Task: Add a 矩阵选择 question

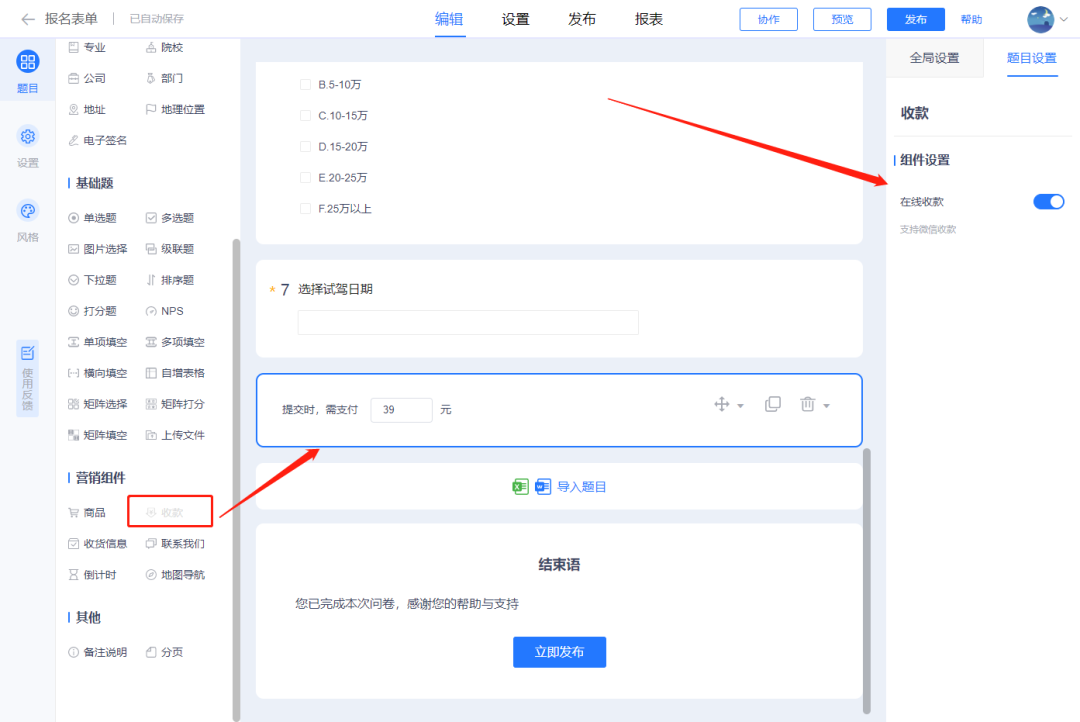Action: [x=97, y=404]
